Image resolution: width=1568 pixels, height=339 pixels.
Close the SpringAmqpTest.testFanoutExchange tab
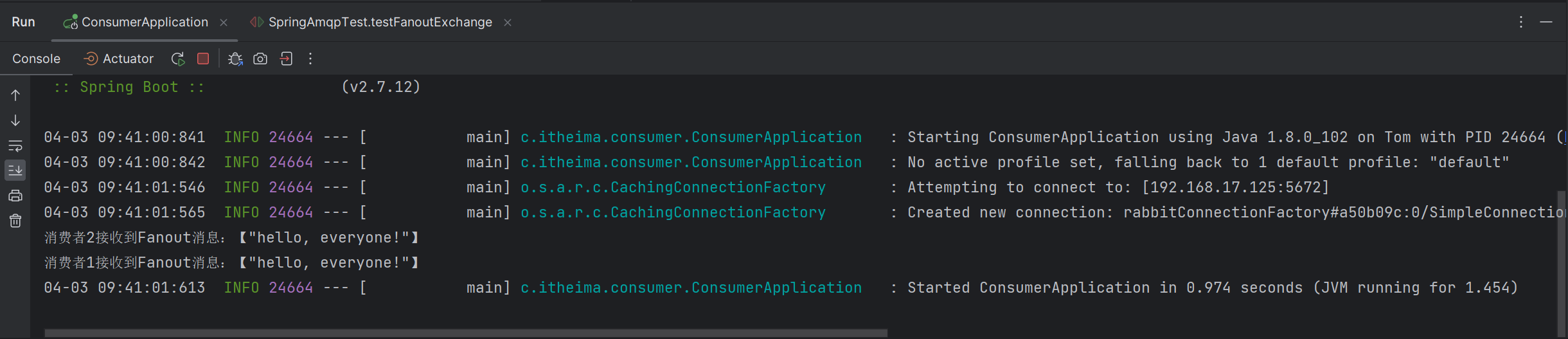[x=508, y=23]
